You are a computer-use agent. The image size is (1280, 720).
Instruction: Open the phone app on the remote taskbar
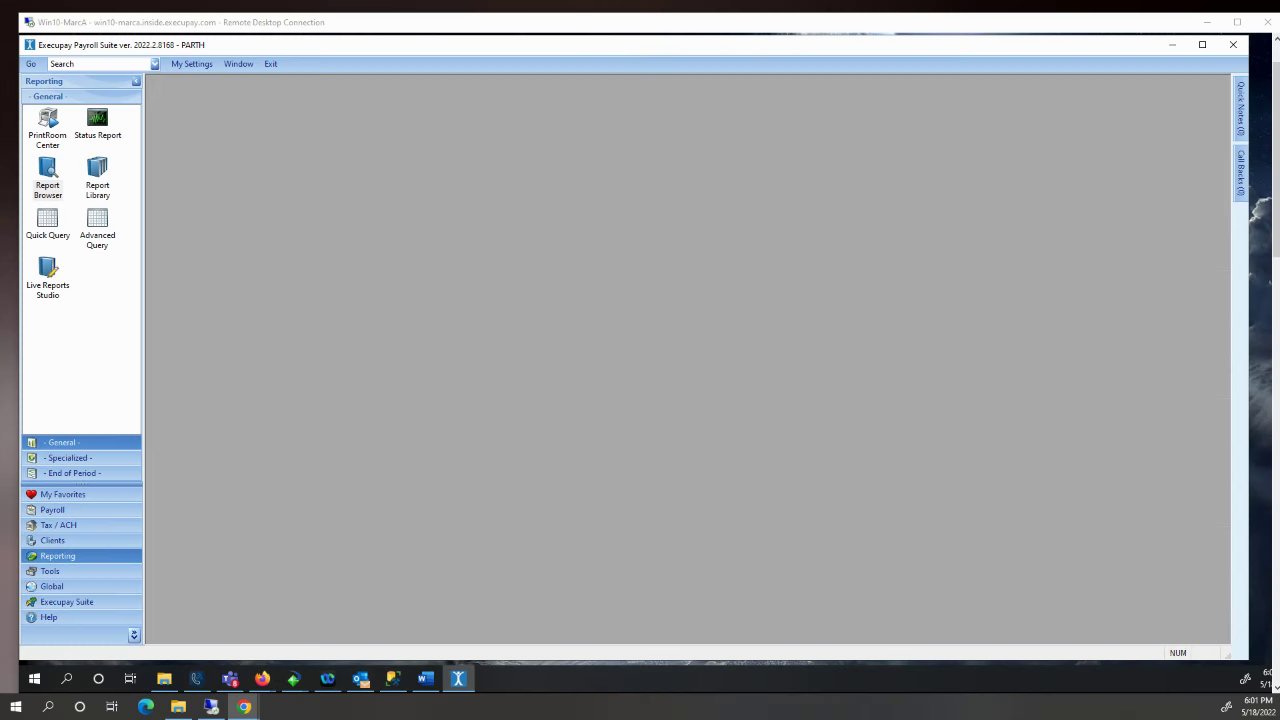click(x=197, y=679)
